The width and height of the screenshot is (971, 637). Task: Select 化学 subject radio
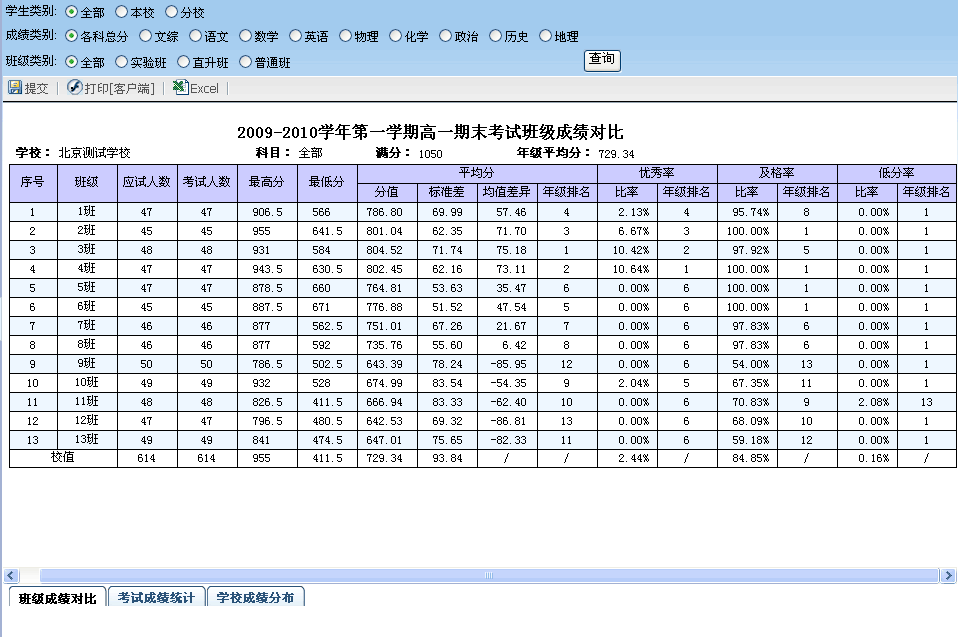[396, 36]
